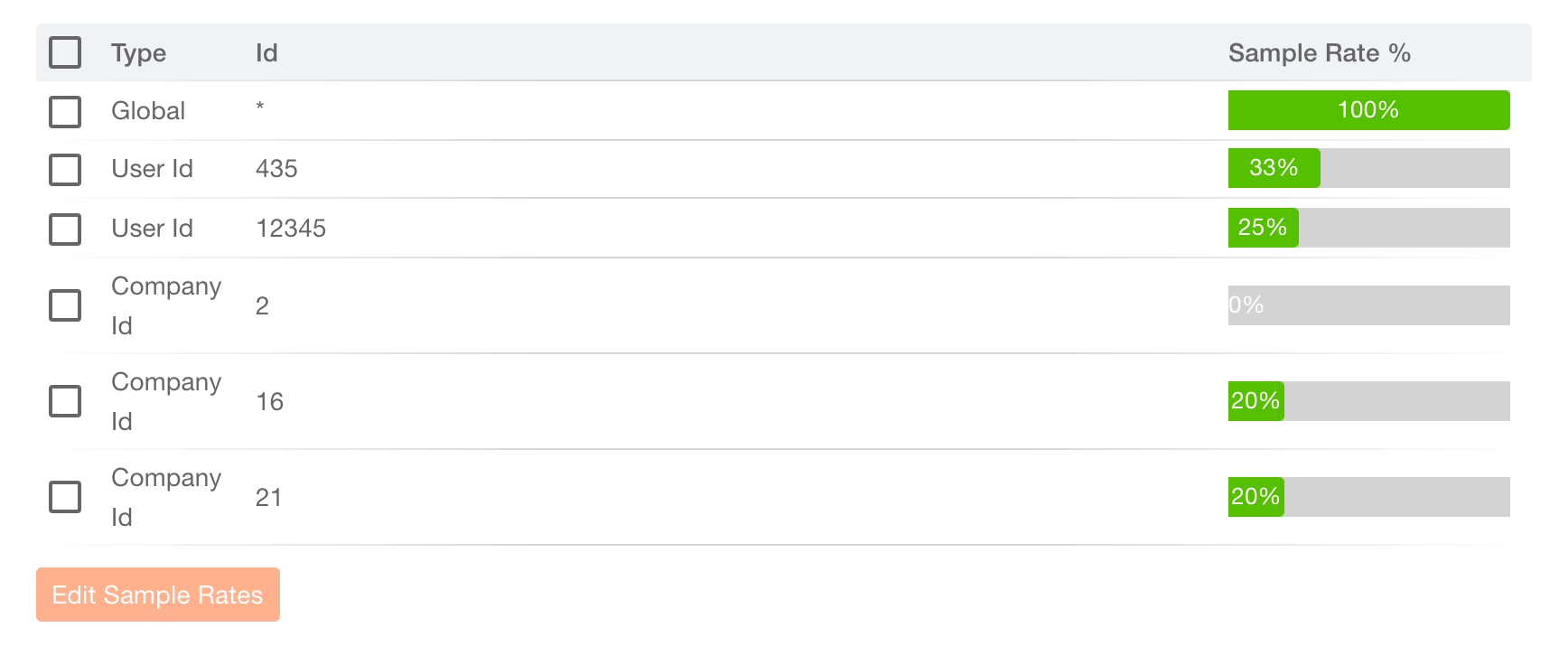Click the Global type cell
This screenshot has height=665, width=1568.
[148, 111]
